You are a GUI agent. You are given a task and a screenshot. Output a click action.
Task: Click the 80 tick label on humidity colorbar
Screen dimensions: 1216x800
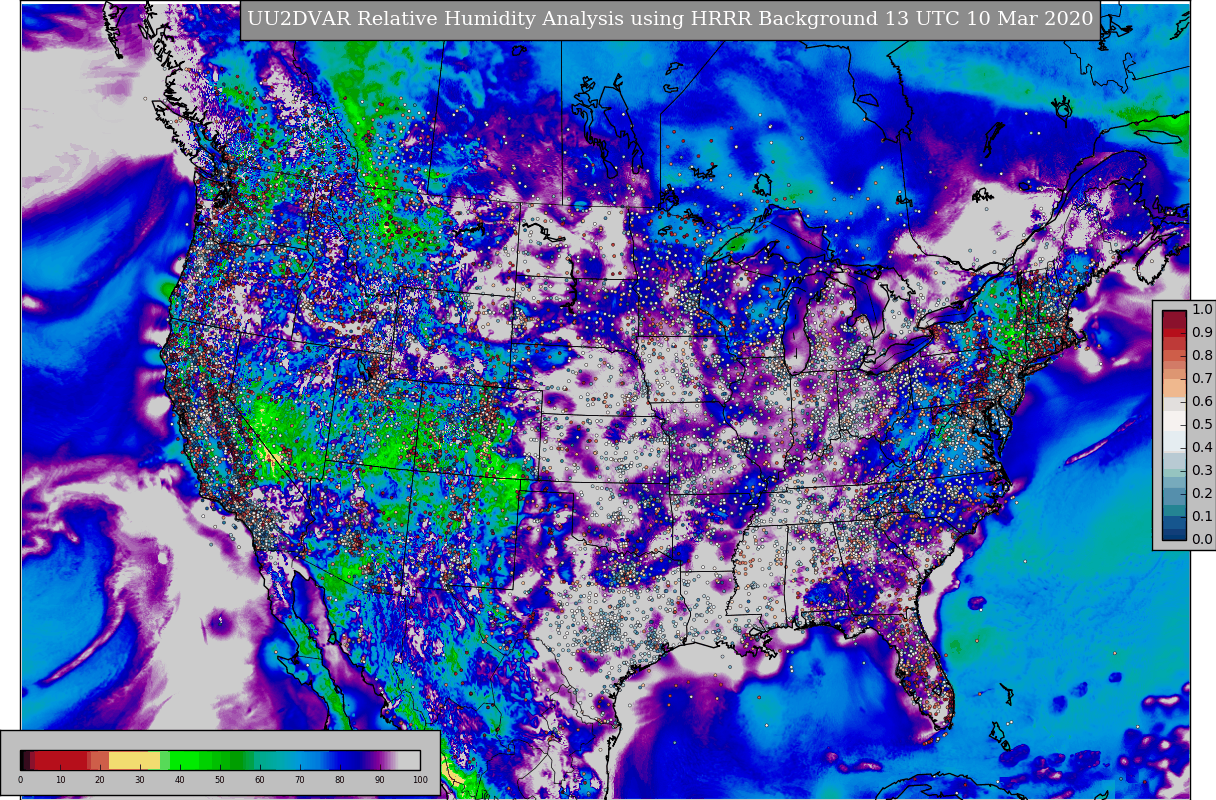(x=340, y=780)
